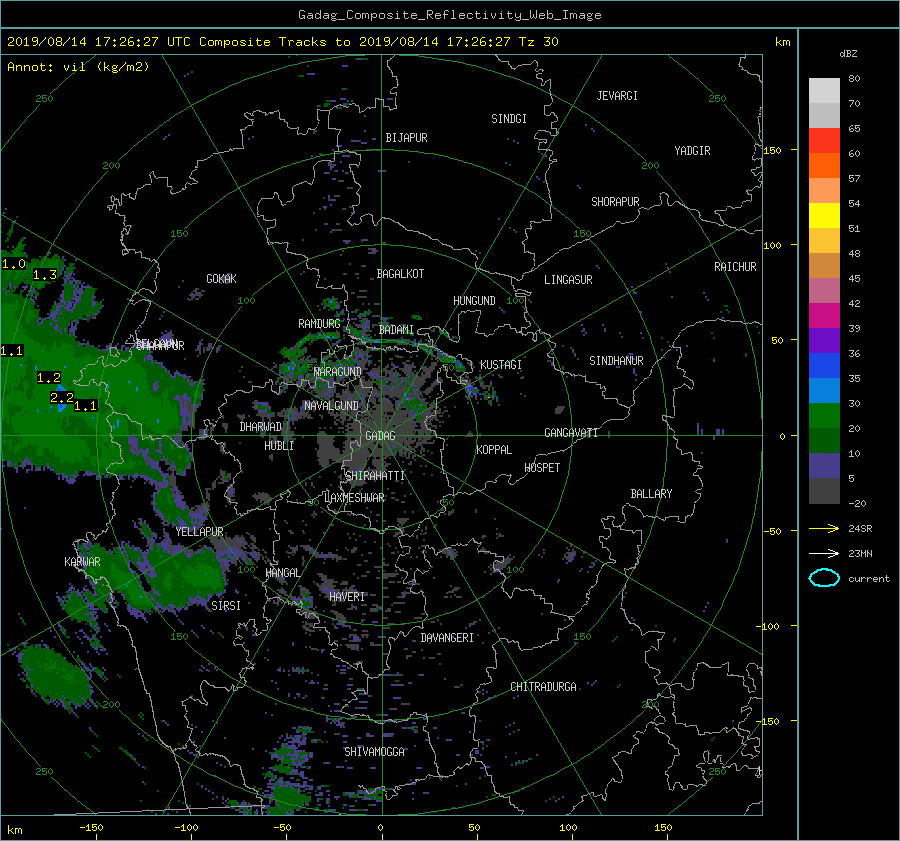Click the JEVARGI city label
Screen dimensions: 900x841
(617, 96)
